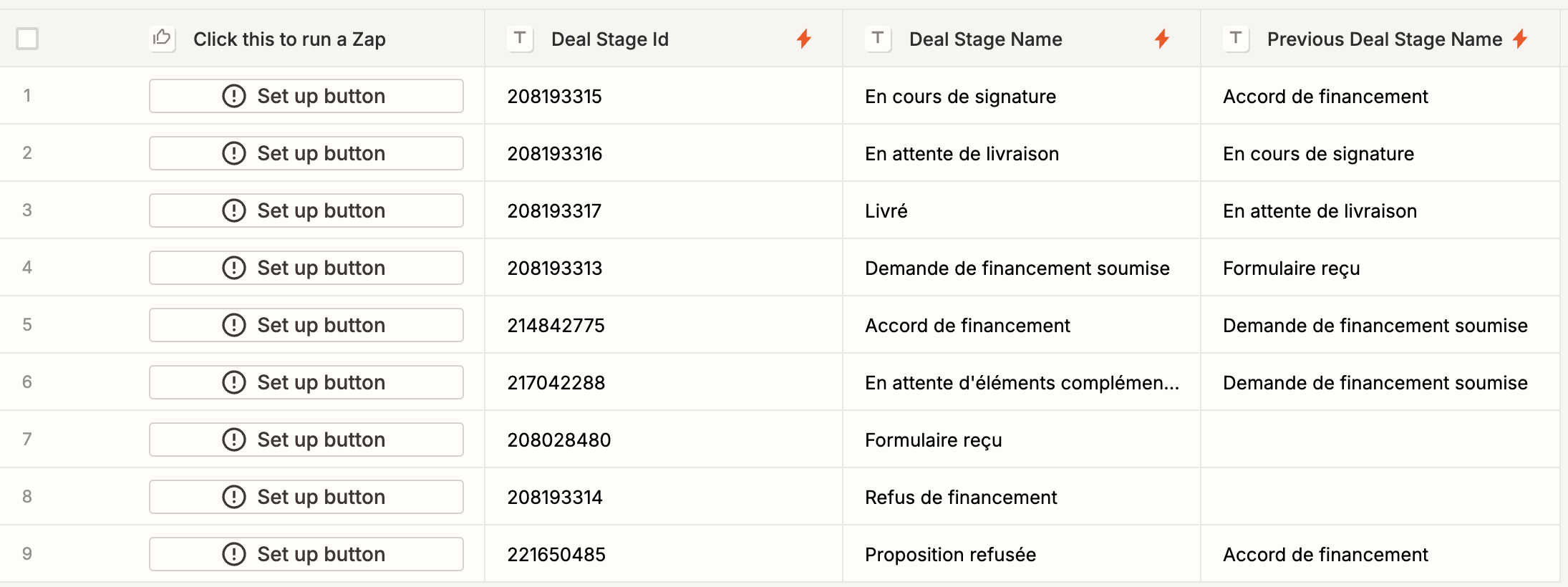Toggle the select all rows checkbox
Viewport: 1568px width, 587px height.
point(27,39)
